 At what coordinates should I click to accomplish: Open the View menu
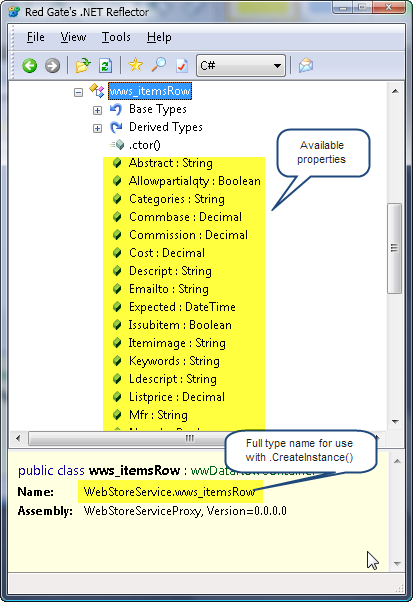[x=73, y=37]
